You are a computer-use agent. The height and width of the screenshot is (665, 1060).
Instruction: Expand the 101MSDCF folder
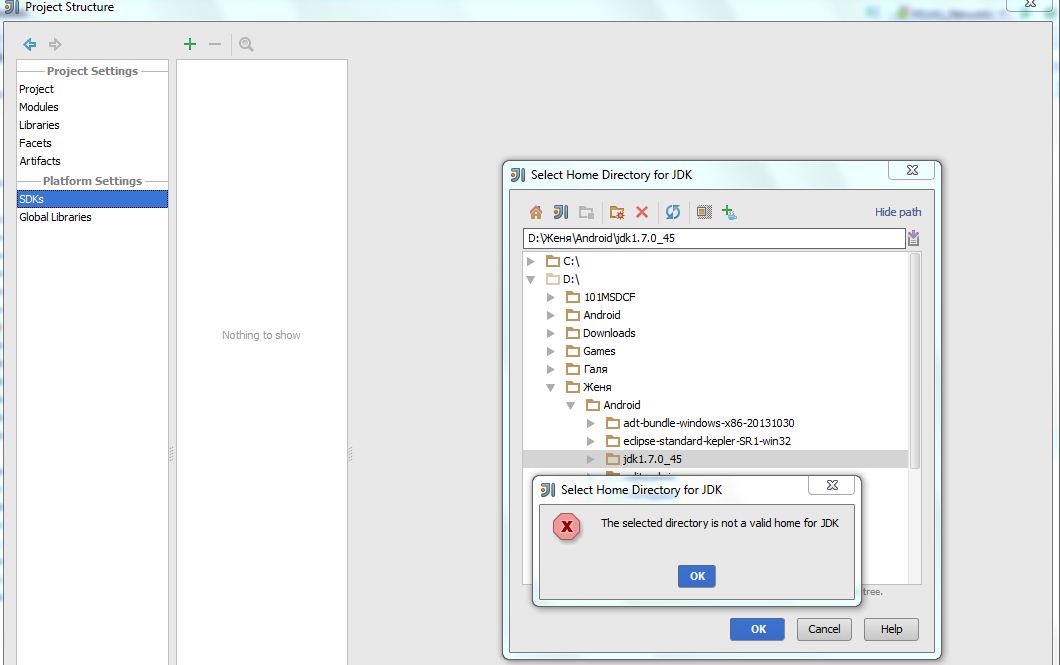[551, 297]
